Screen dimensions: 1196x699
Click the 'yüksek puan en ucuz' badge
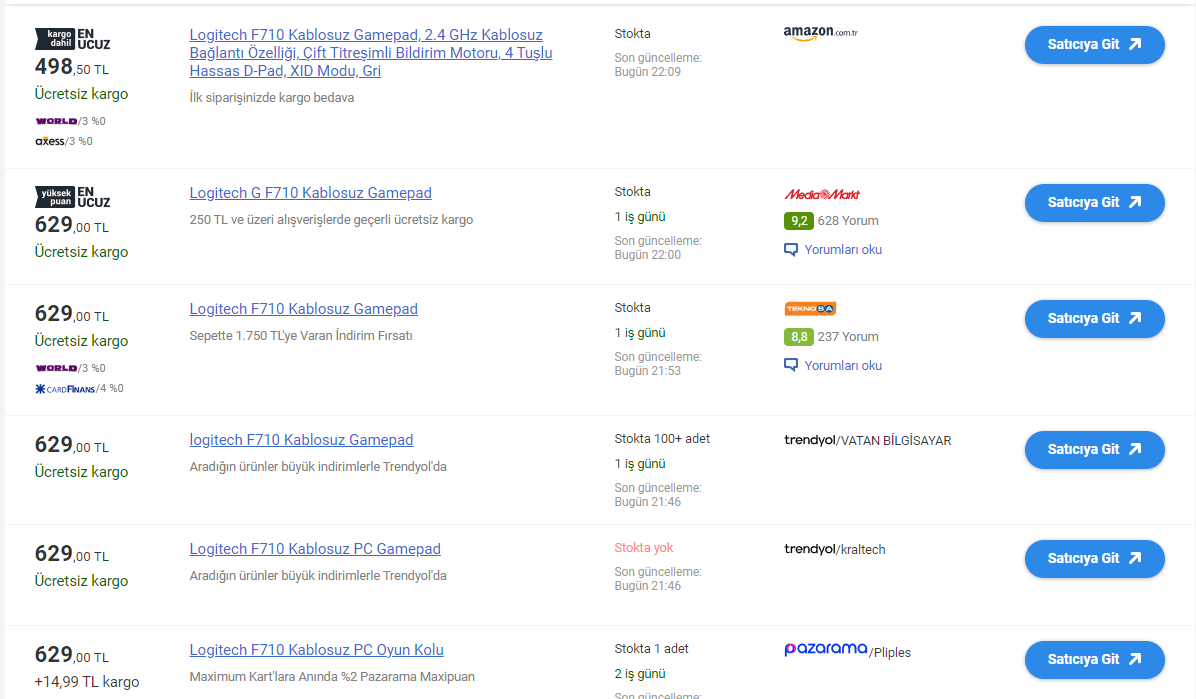pos(72,197)
